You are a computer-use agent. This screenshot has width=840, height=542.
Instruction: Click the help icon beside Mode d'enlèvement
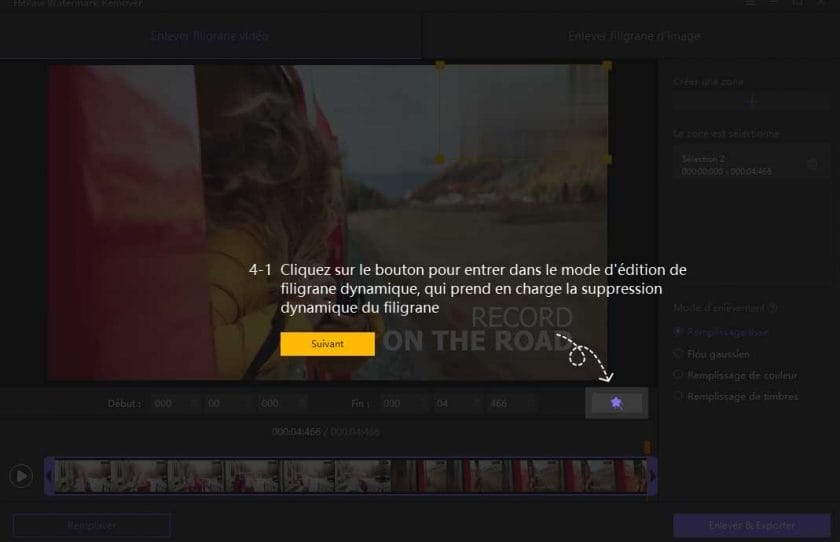(773, 309)
